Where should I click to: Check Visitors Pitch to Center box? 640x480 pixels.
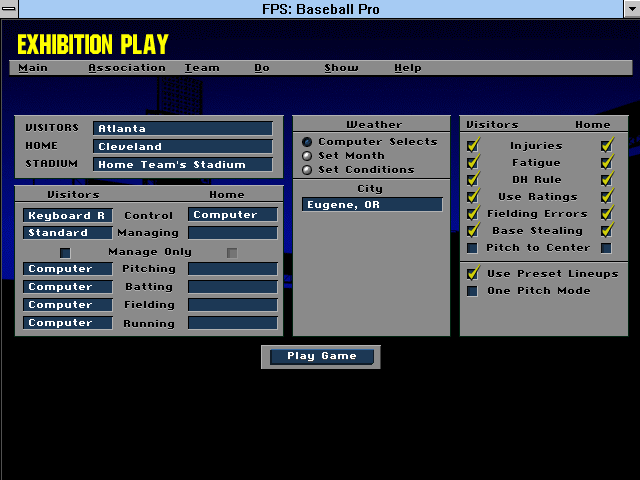coord(473,248)
